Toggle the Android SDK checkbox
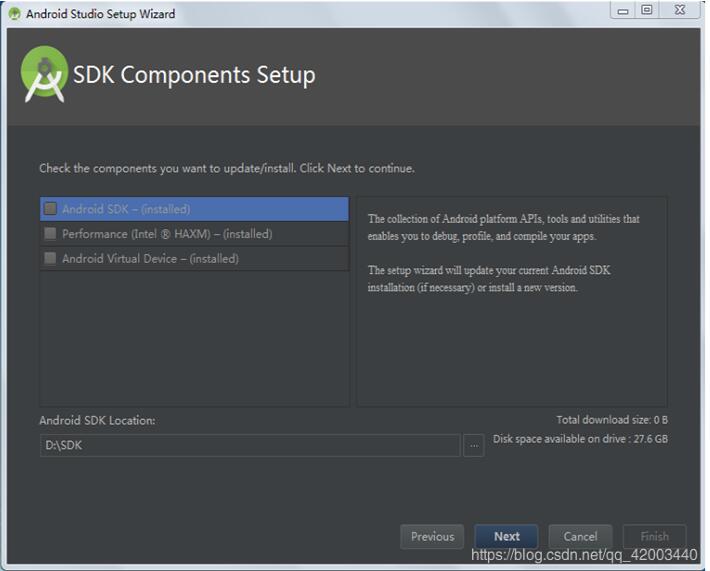The height and width of the screenshot is (571, 710). pyautogui.click(x=50, y=209)
